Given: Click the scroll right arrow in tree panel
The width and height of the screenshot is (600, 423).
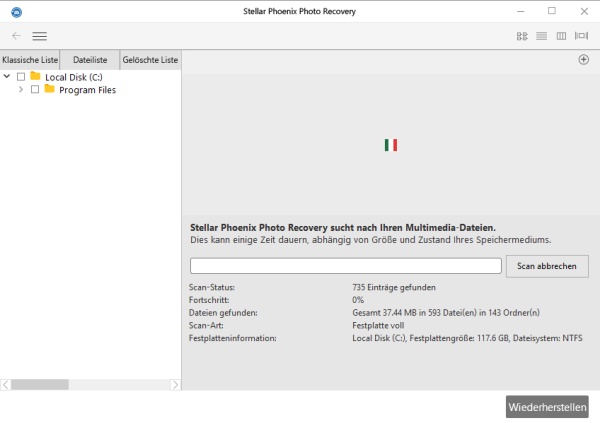Looking at the screenshot, I should click(x=175, y=385).
